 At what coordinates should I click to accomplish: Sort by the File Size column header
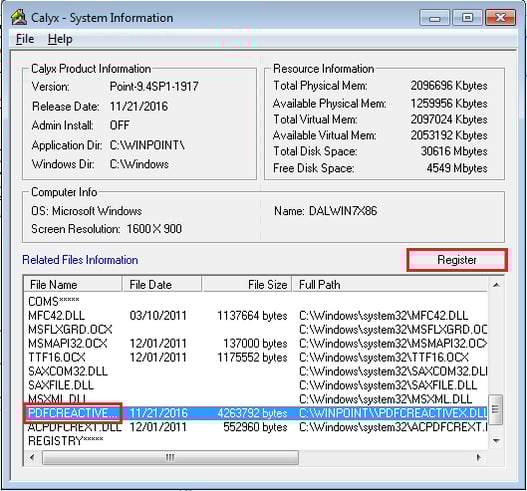pyautogui.click(x=247, y=284)
